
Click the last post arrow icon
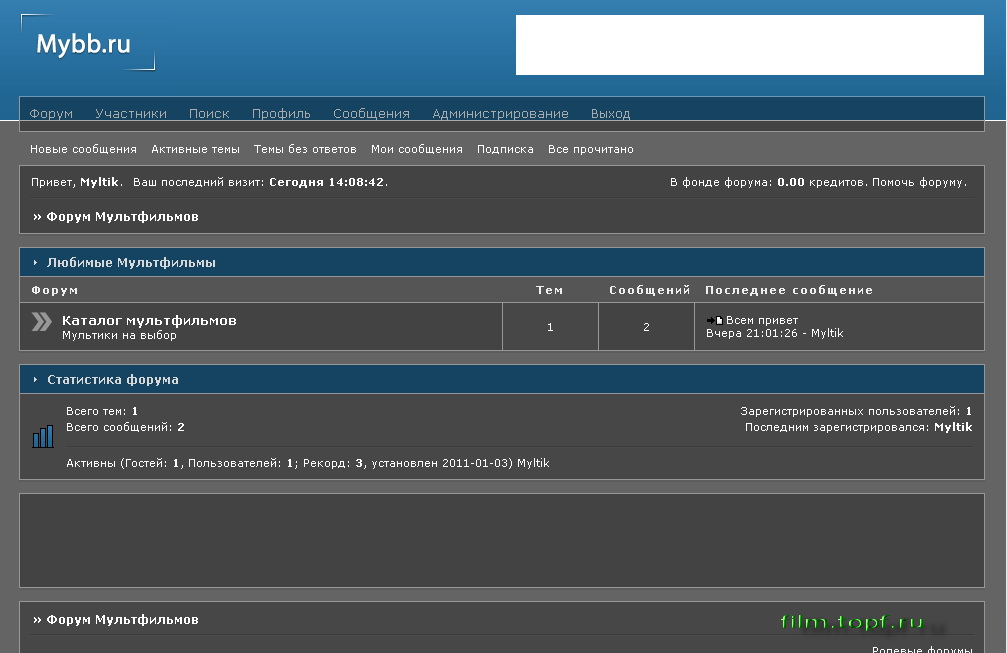714,321
